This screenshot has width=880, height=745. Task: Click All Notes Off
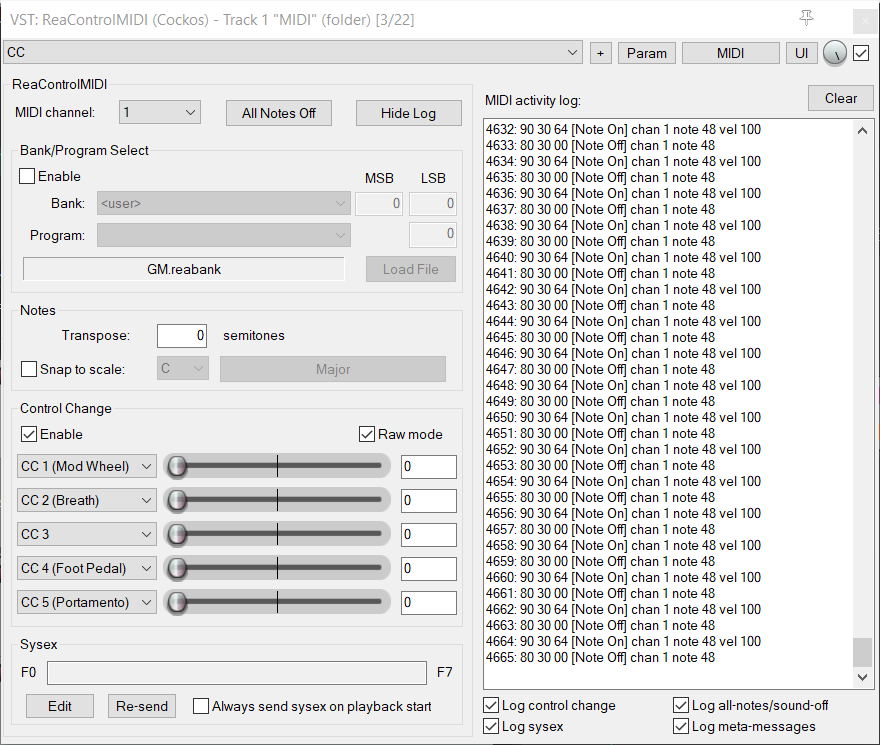tap(279, 113)
